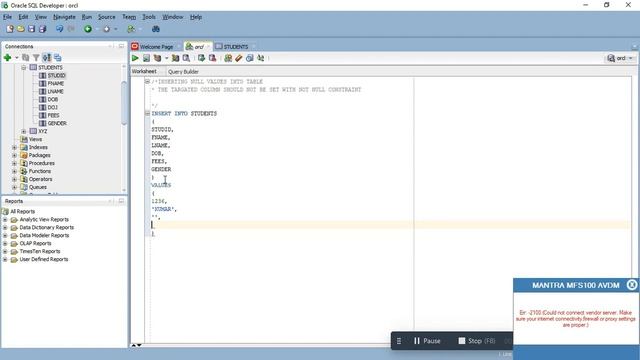640x360 pixels.
Task: Click the SQL History icon in worksheet toolbar
Action: click(x=250, y=58)
